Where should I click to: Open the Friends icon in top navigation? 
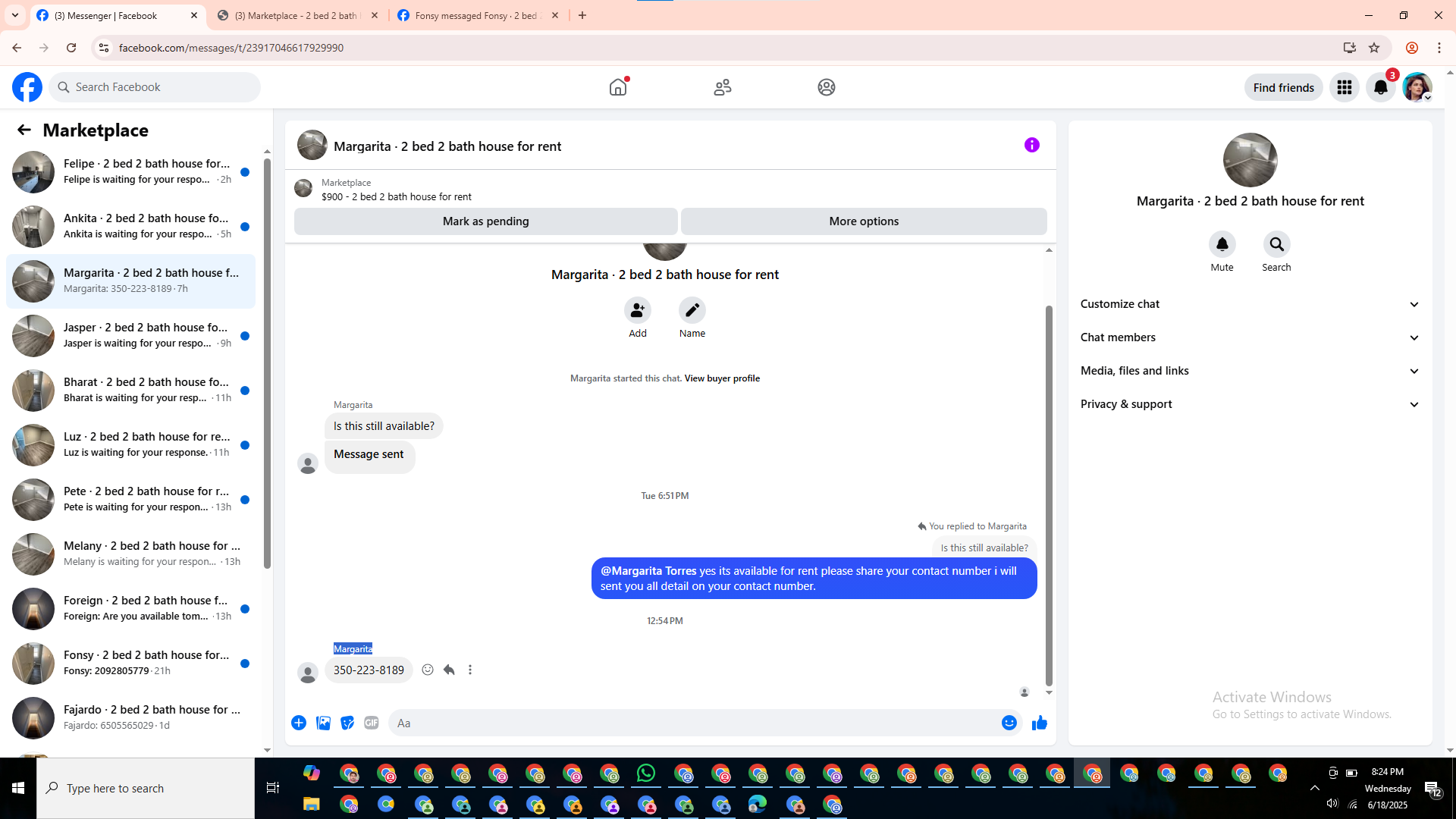(723, 87)
